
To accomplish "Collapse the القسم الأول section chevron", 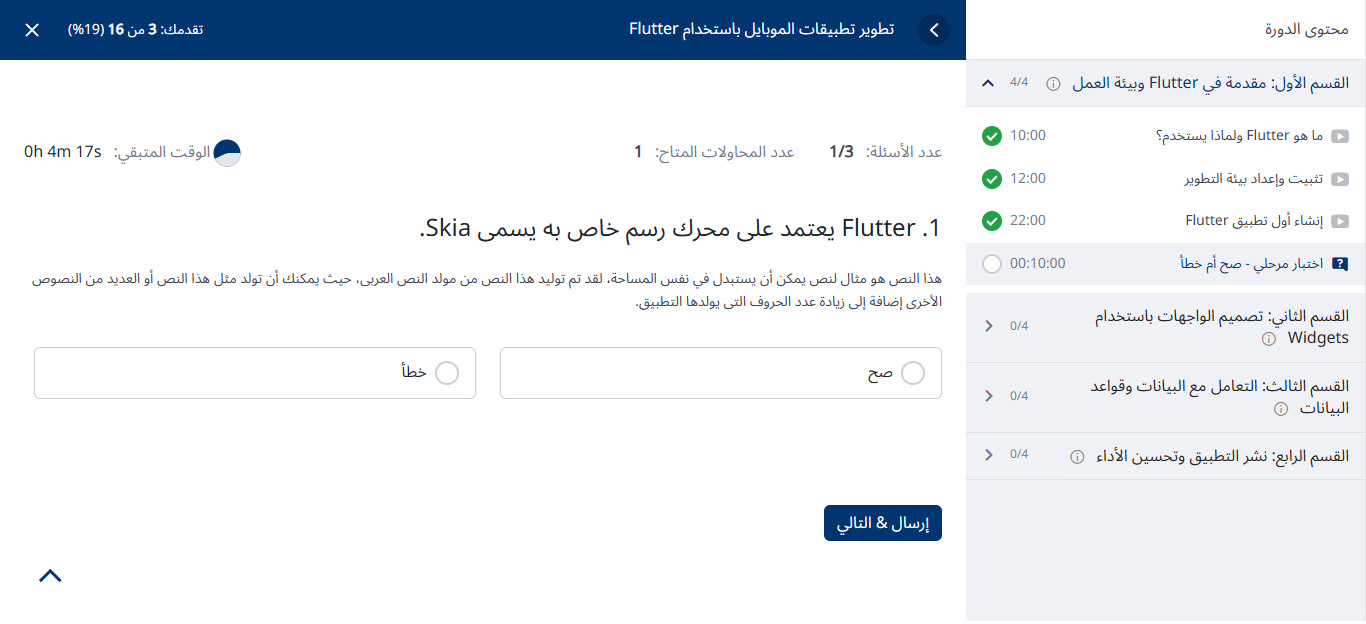I will tap(989, 83).
